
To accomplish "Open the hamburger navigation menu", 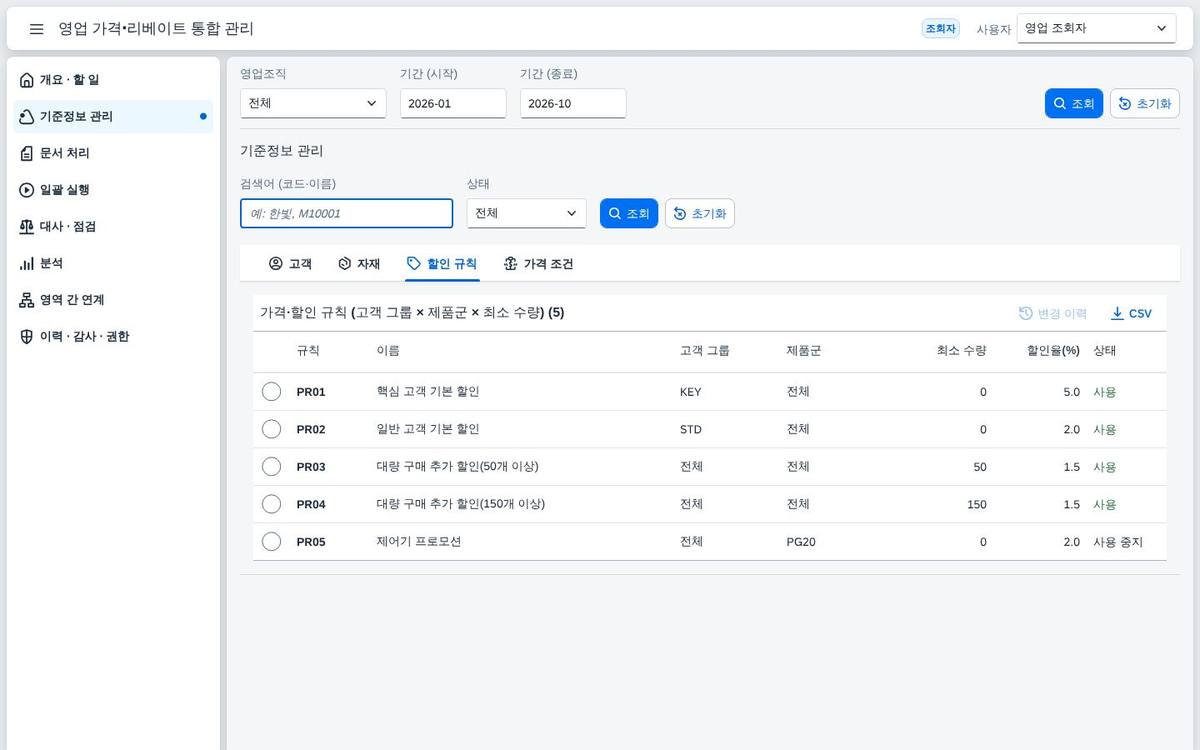I will click(x=36, y=29).
